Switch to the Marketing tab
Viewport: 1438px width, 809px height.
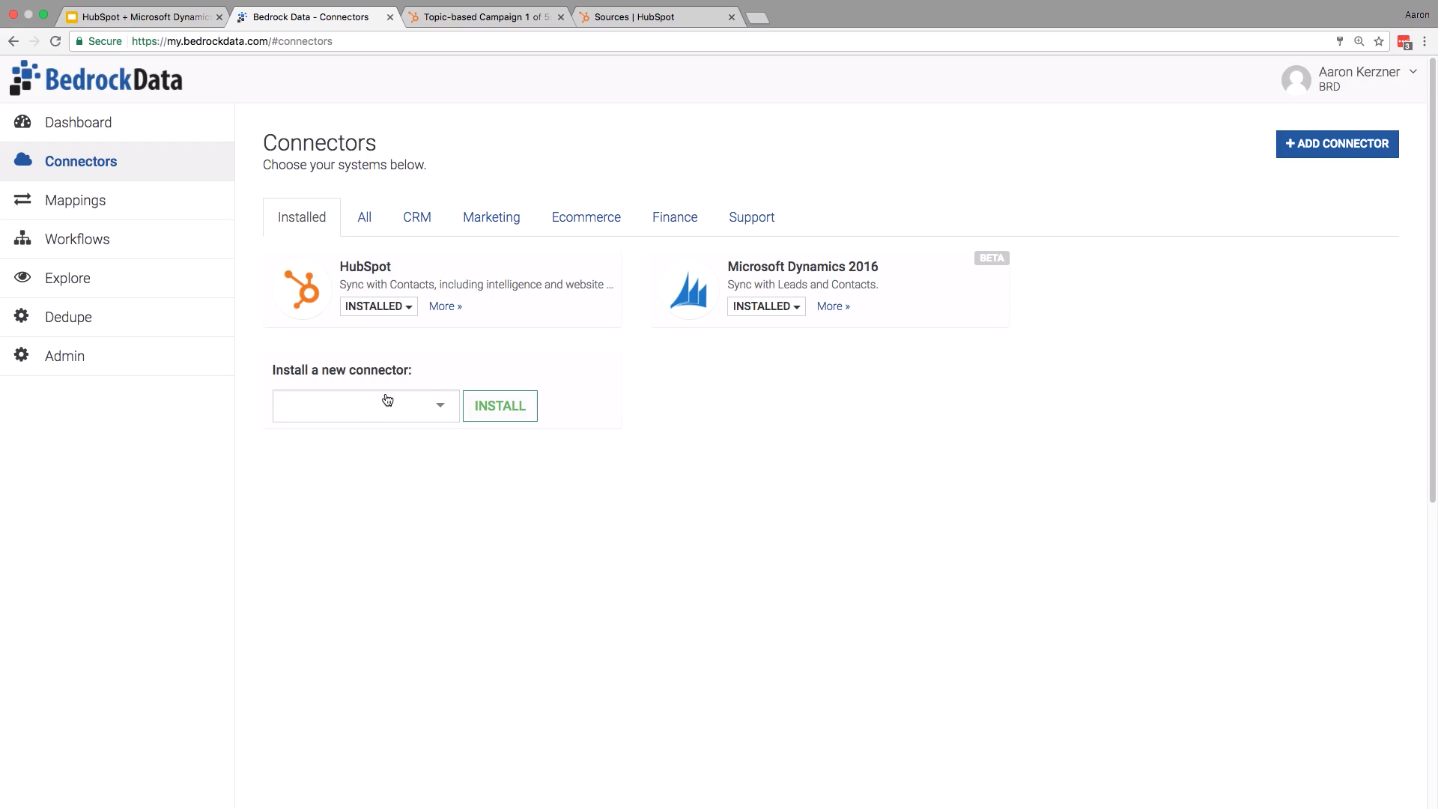pos(491,217)
